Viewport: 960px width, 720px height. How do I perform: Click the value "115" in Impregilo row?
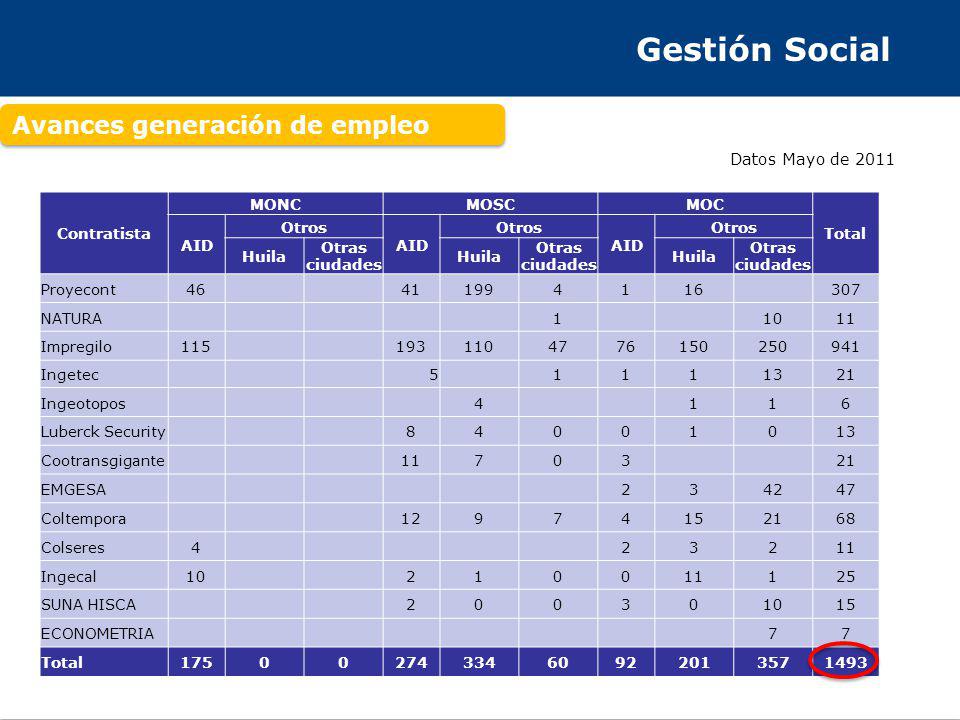(196, 347)
